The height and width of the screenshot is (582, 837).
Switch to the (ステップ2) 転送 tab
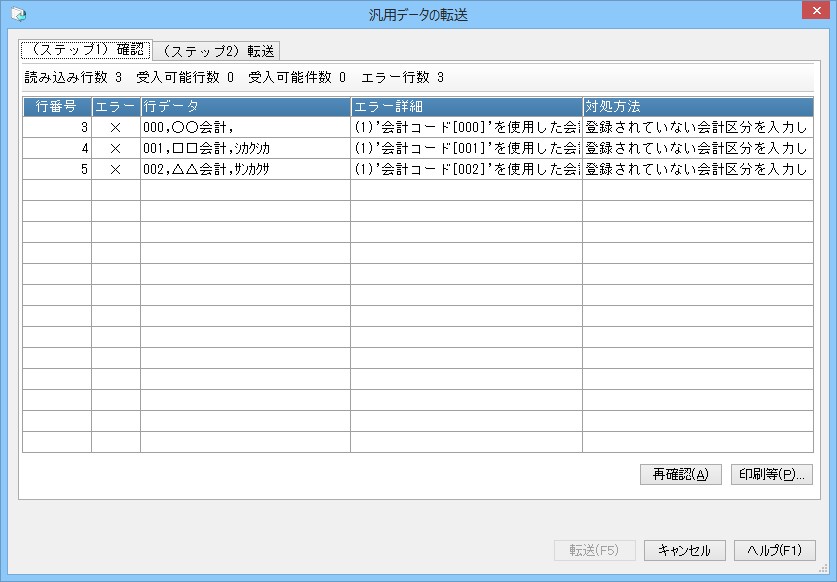tap(217, 51)
